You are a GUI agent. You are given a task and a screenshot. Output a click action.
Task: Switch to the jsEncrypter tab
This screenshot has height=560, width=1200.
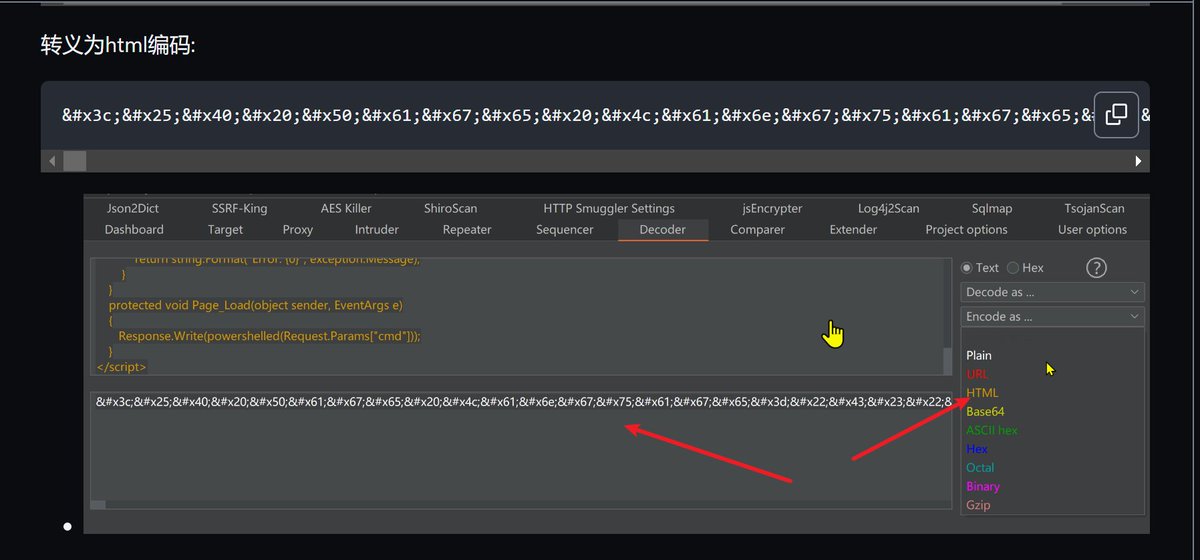point(772,208)
